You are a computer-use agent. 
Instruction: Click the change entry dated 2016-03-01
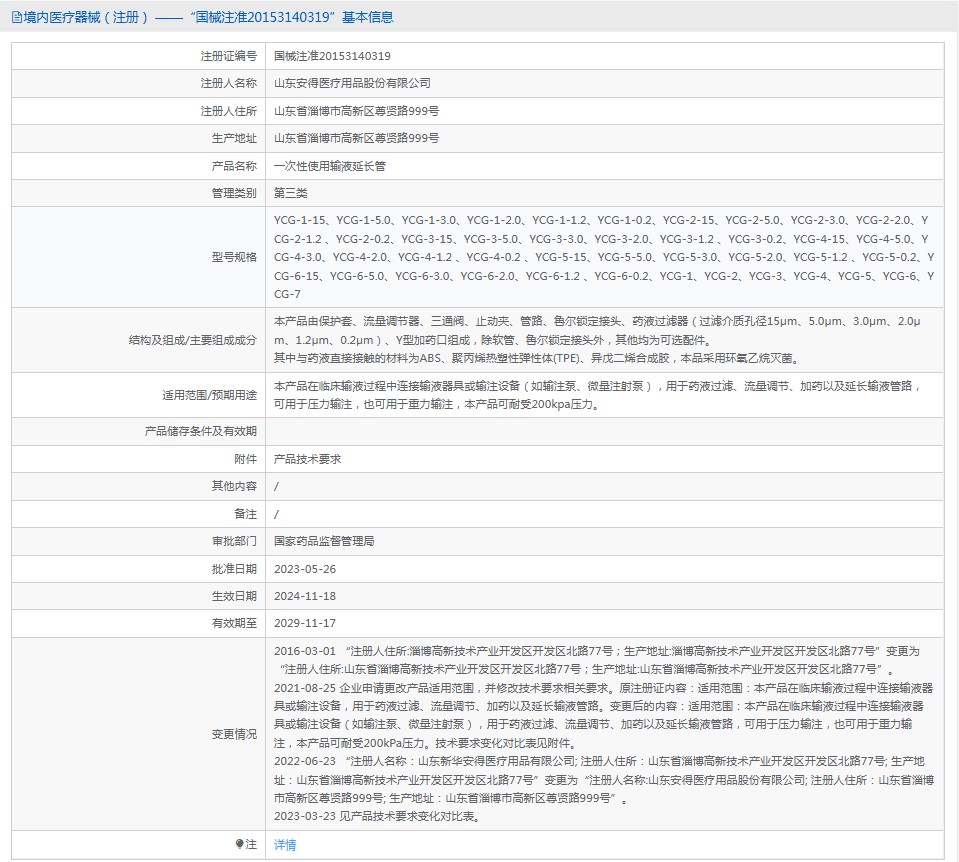[x=597, y=660]
